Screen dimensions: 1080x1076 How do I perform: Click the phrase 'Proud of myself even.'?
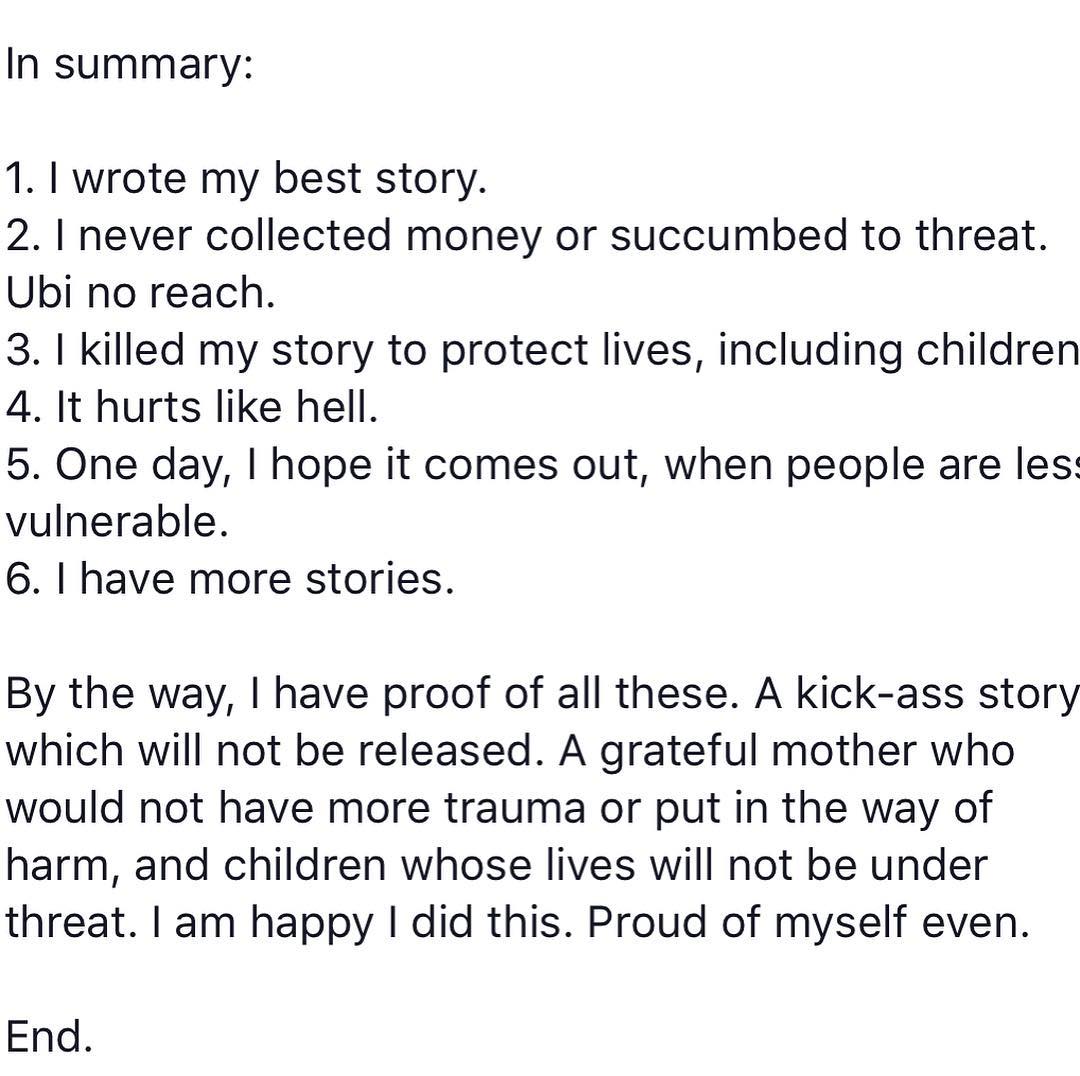click(809, 922)
